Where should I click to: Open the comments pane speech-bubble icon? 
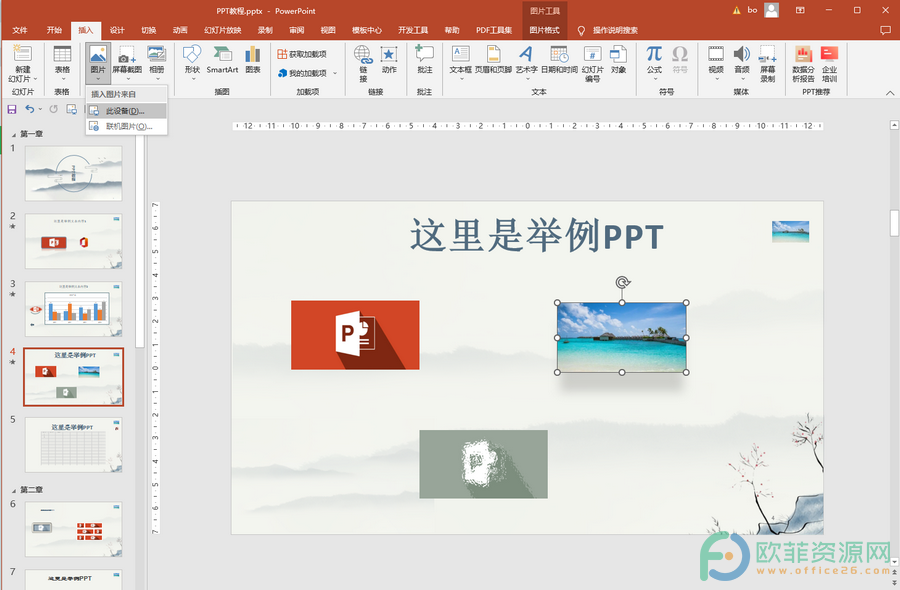coord(885,30)
